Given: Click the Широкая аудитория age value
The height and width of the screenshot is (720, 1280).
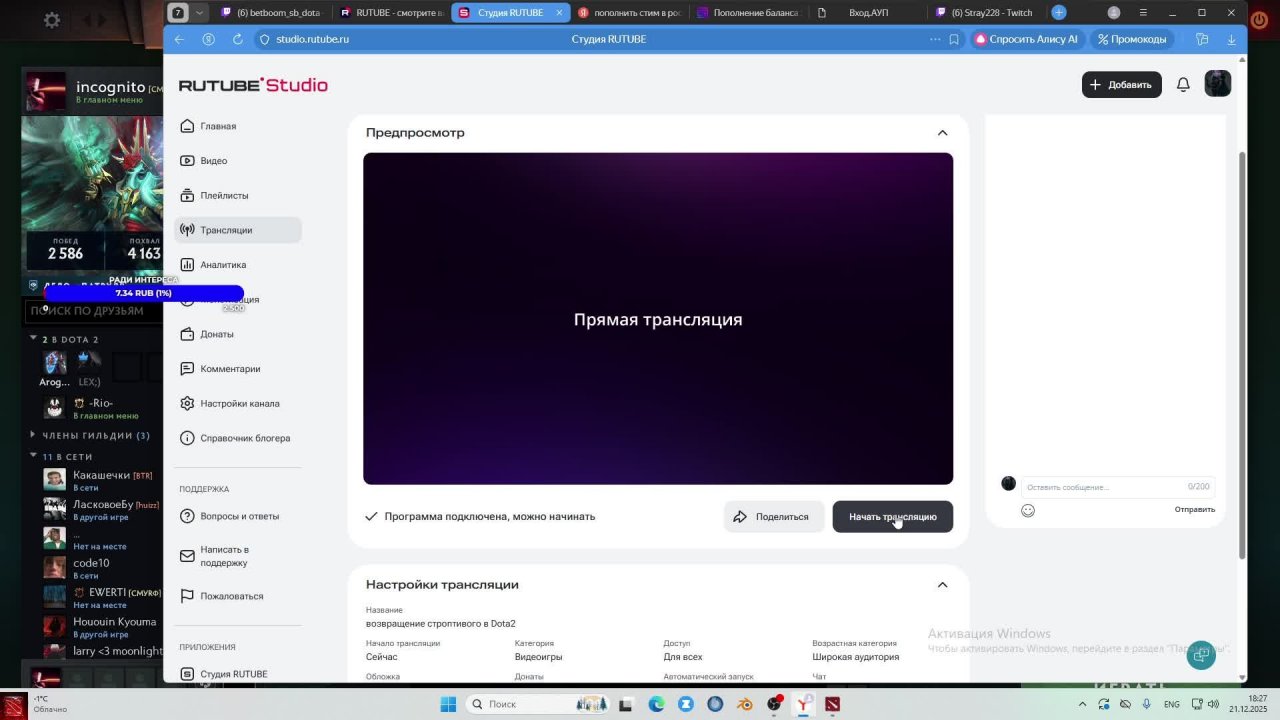Looking at the screenshot, I should pyautogui.click(x=855, y=657).
